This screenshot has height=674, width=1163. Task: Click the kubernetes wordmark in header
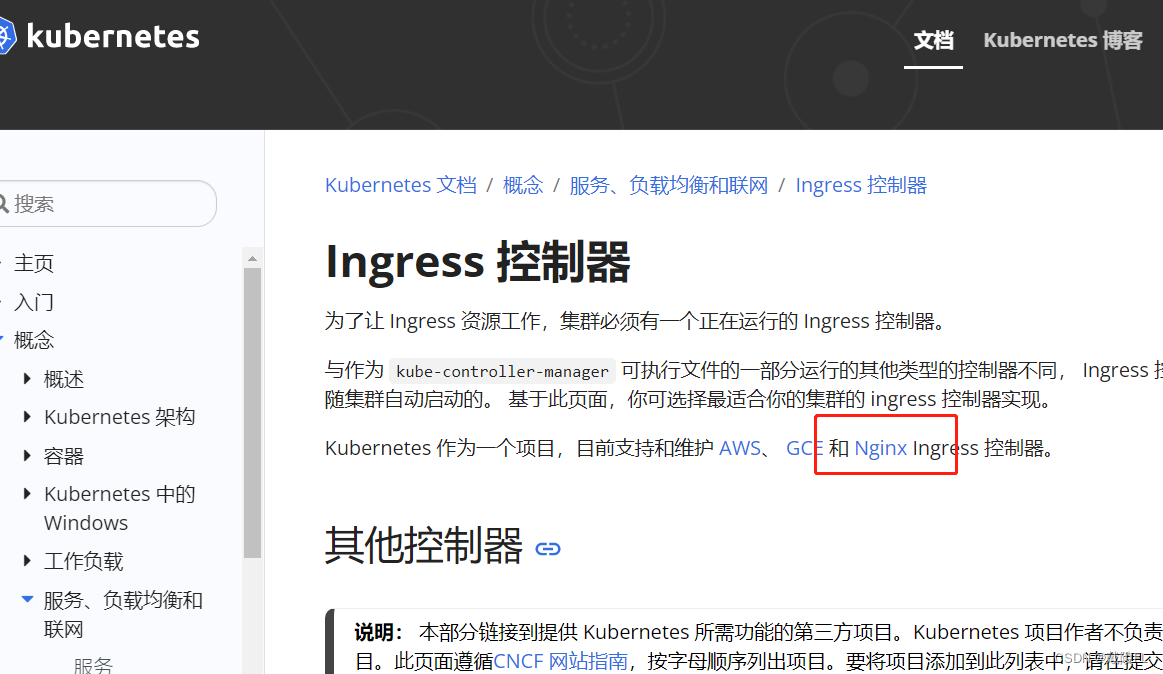click(x=113, y=36)
